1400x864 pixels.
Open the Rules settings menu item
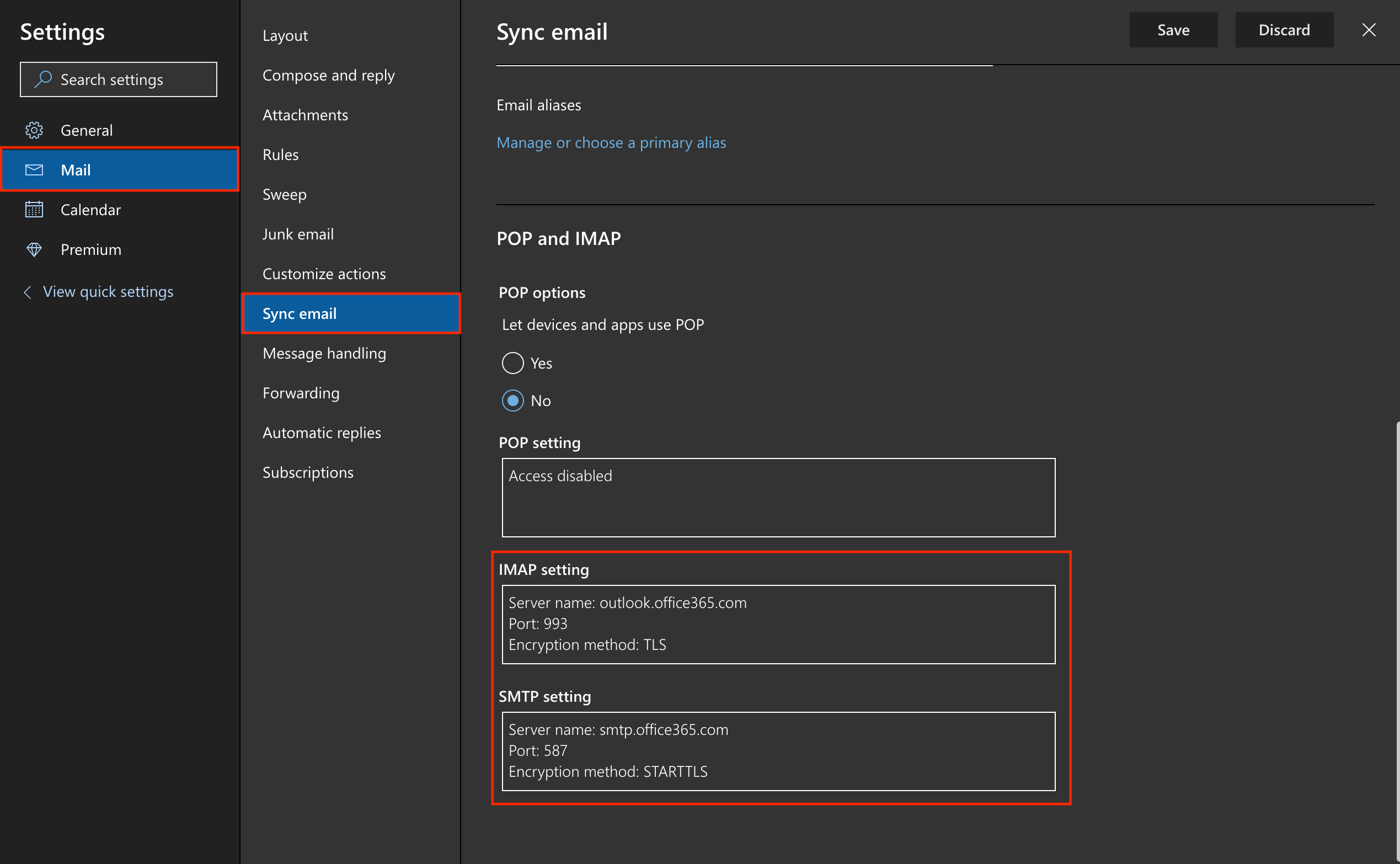(x=279, y=154)
